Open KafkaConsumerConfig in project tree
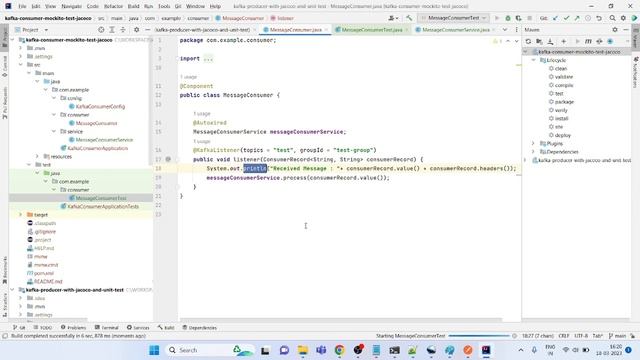 [x=100, y=107]
